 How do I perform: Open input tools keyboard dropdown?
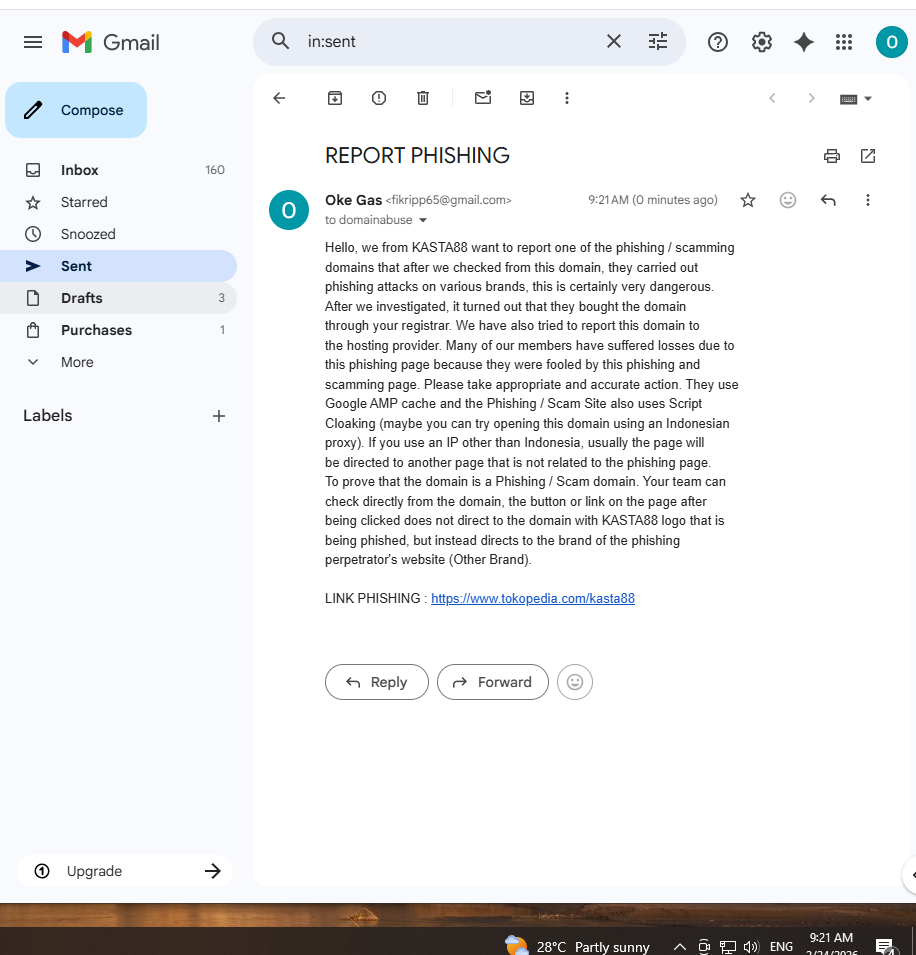pos(856,99)
